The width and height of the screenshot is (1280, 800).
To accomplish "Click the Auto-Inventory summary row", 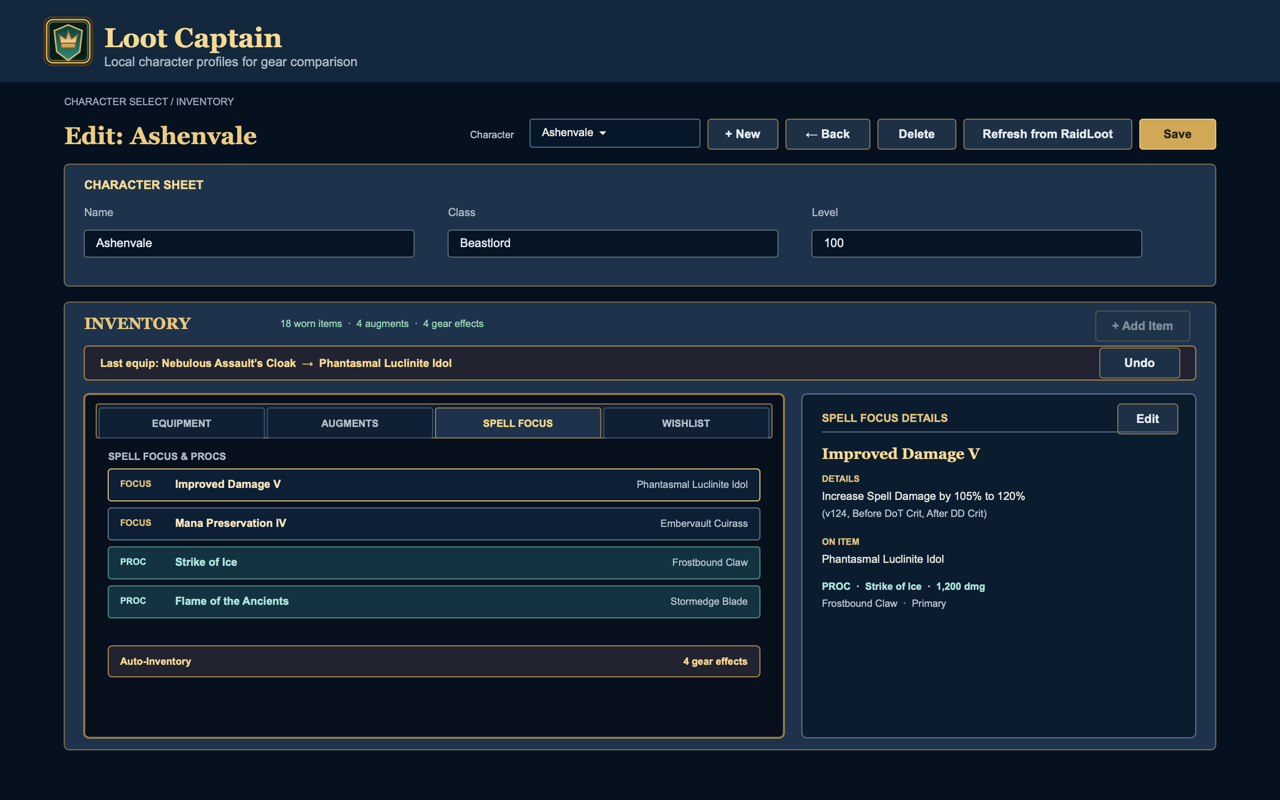I will pos(434,661).
